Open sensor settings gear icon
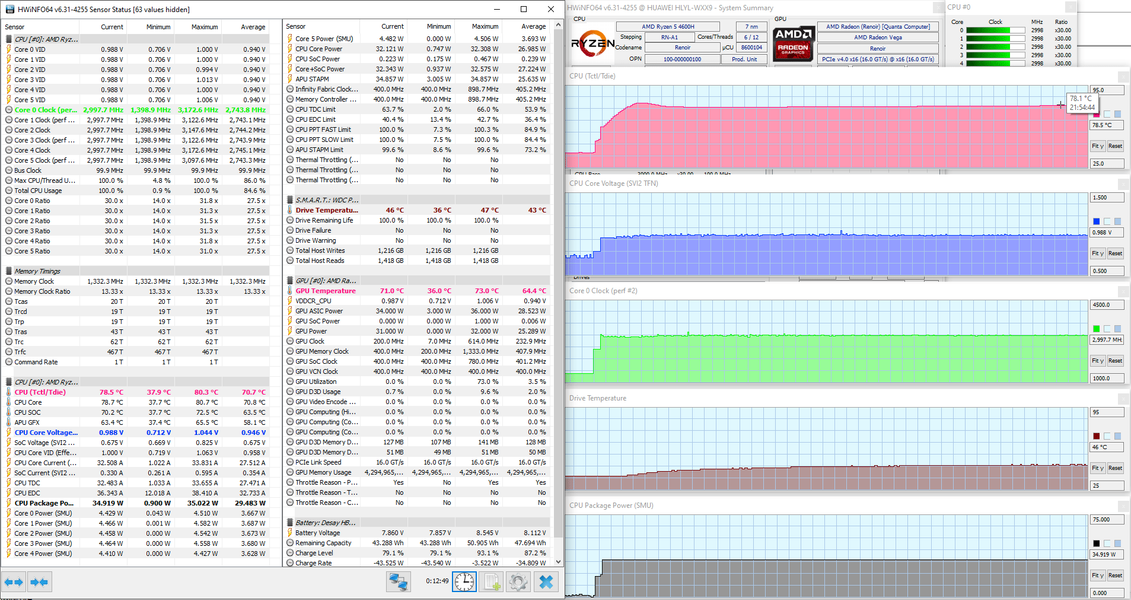 pyautogui.click(x=518, y=581)
